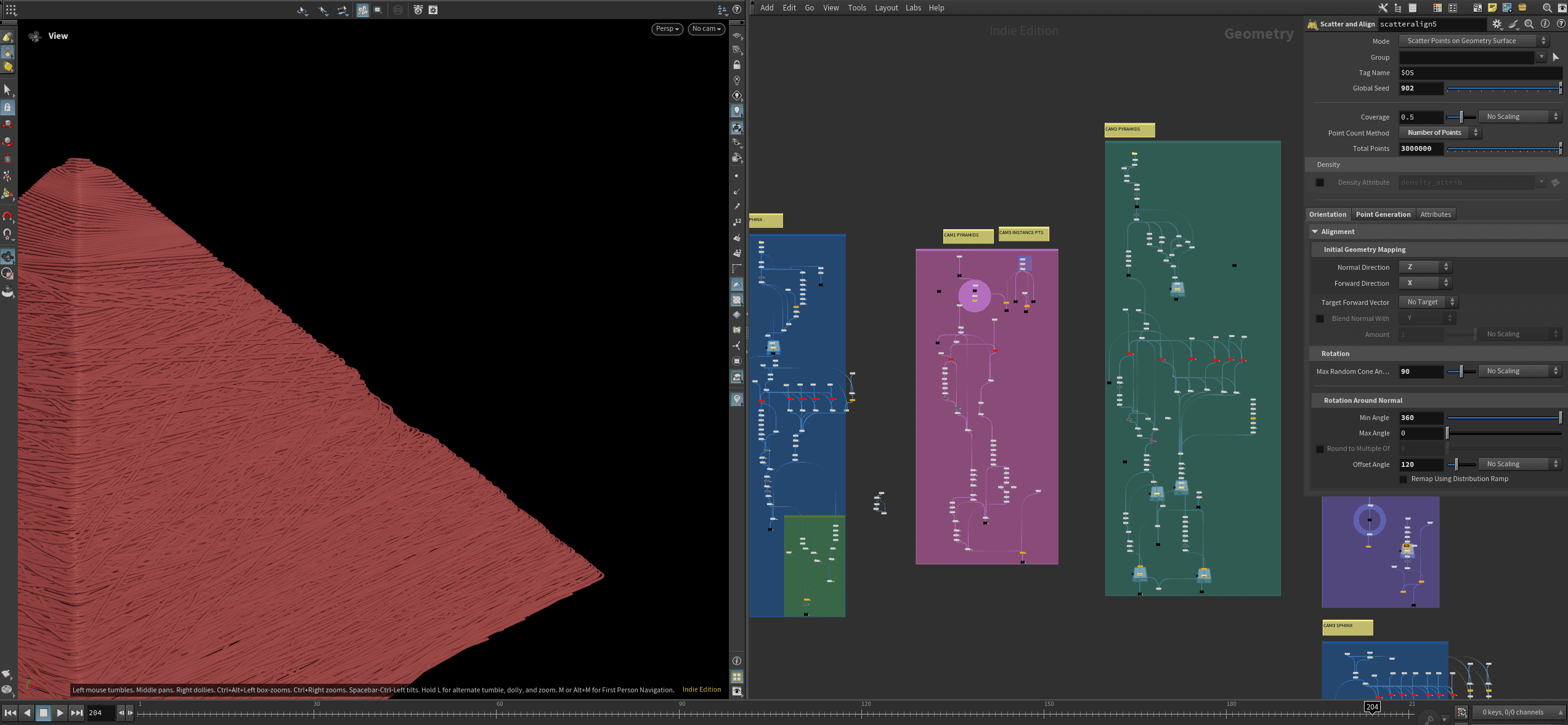The width and height of the screenshot is (1568, 725).
Task: Click the sticky note icon in network toolbar
Action: tap(1492, 8)
